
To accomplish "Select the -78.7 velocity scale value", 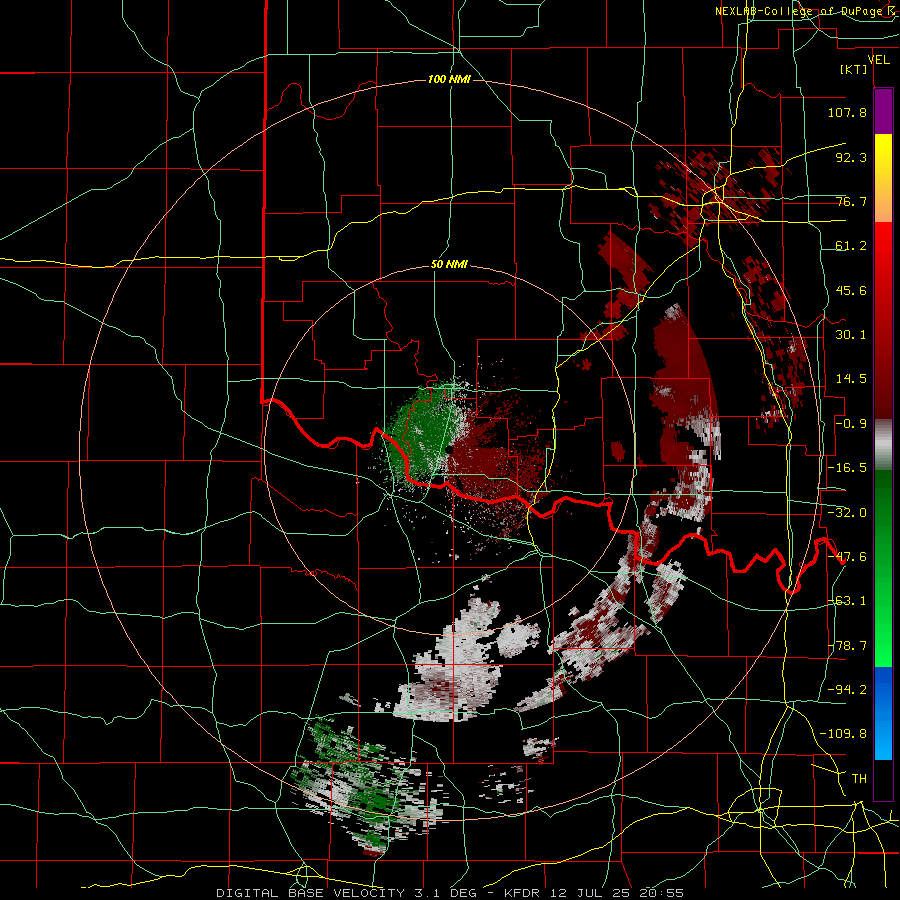I will pos(847,646).
